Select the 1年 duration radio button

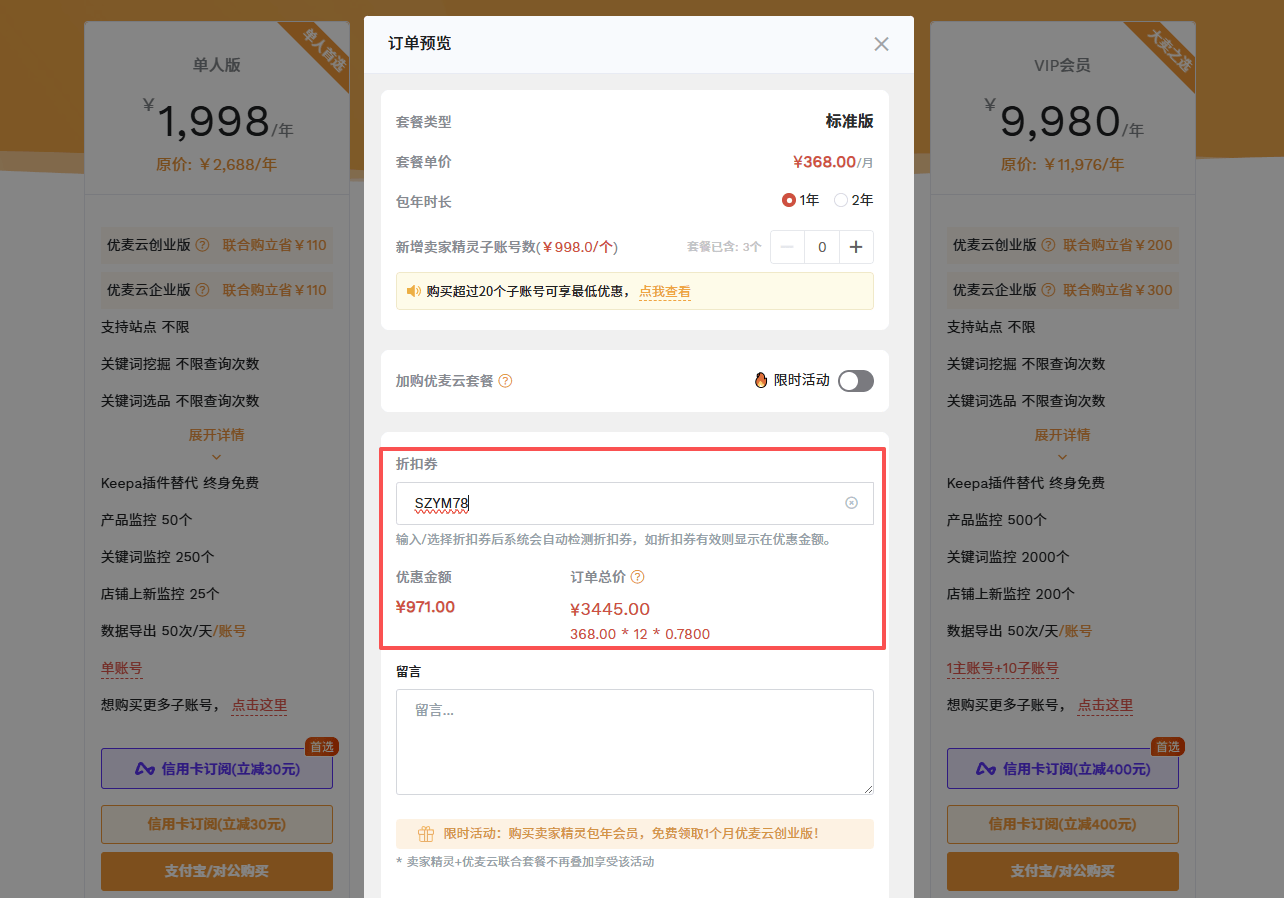(x=789, y=200)
